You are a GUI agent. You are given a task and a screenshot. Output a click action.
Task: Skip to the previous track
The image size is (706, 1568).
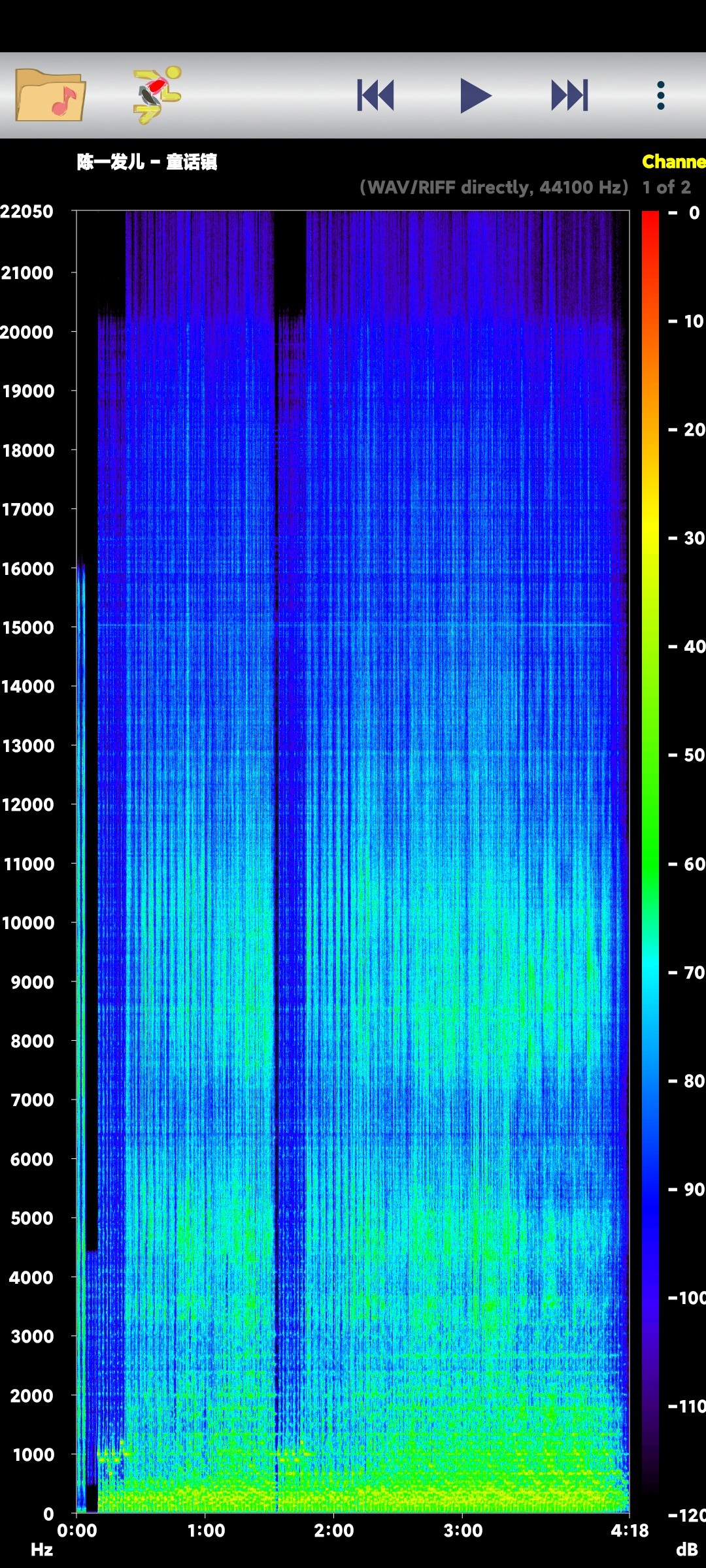point(375,95)
